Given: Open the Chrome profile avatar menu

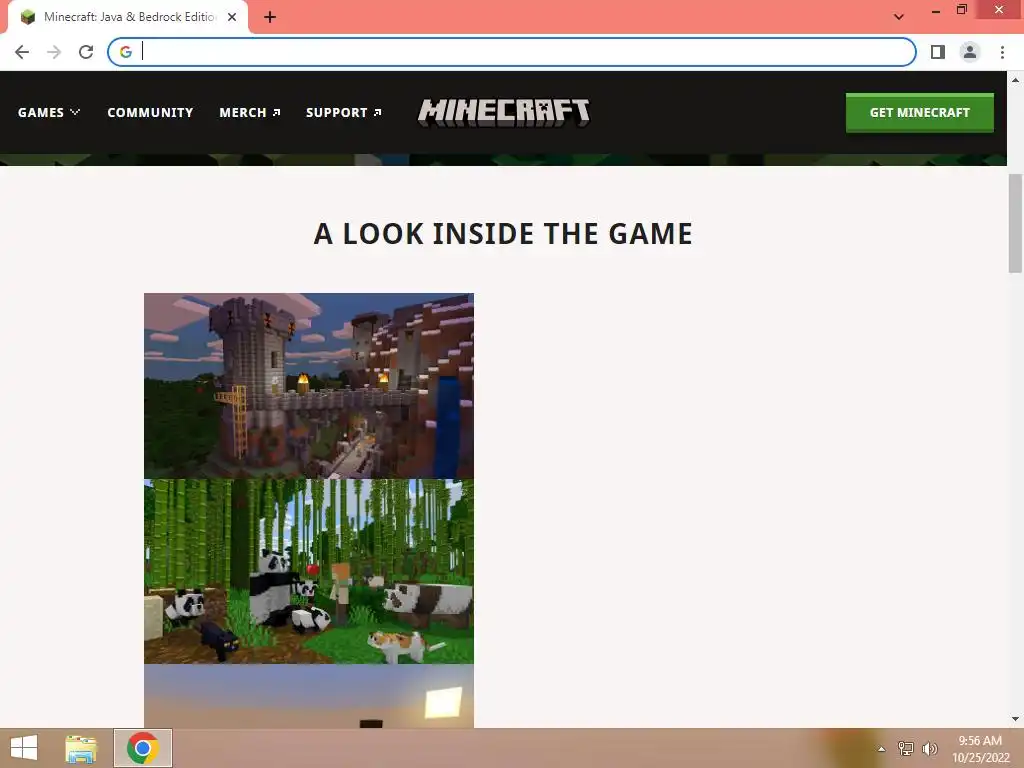Looking at the screenshot, I should [x=970, y=52].
